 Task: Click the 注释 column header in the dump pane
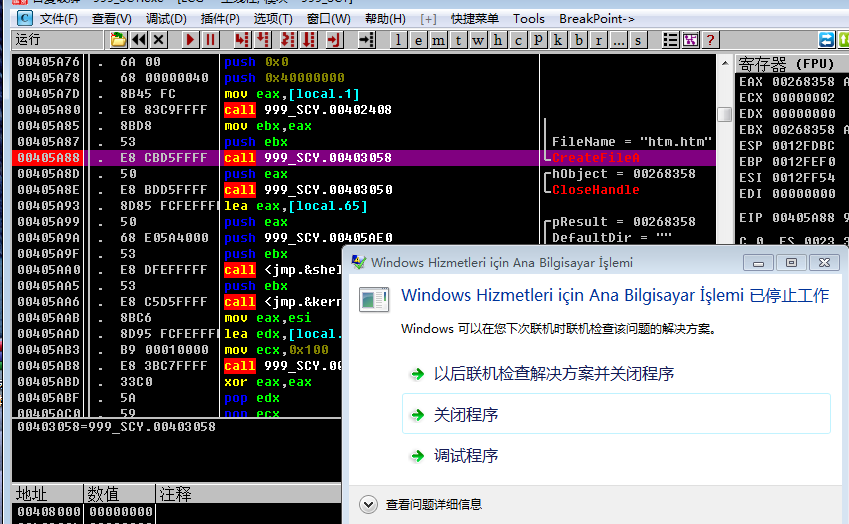point(249,494)
